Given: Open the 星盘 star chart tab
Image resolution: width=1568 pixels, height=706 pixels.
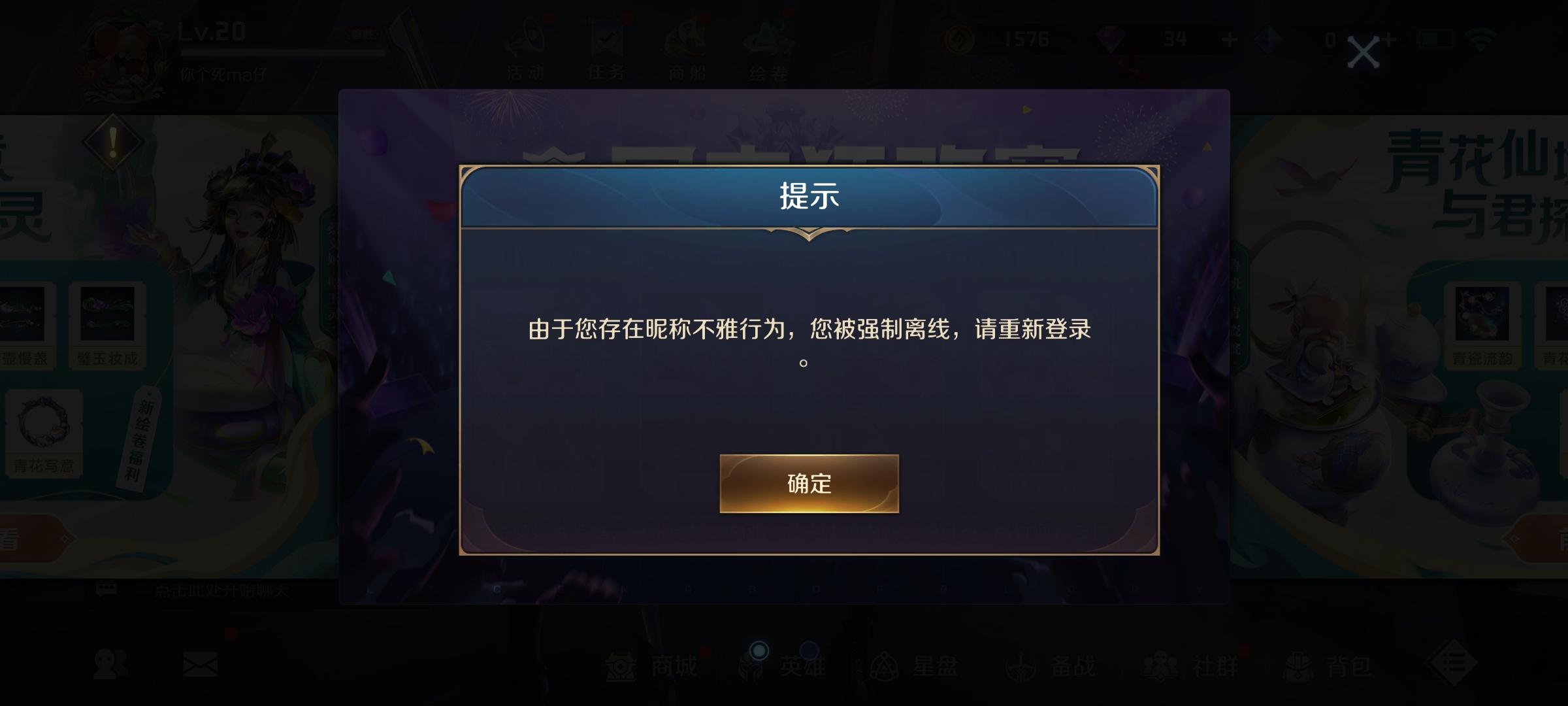Looking at the screenshot, I should [915, 667].
